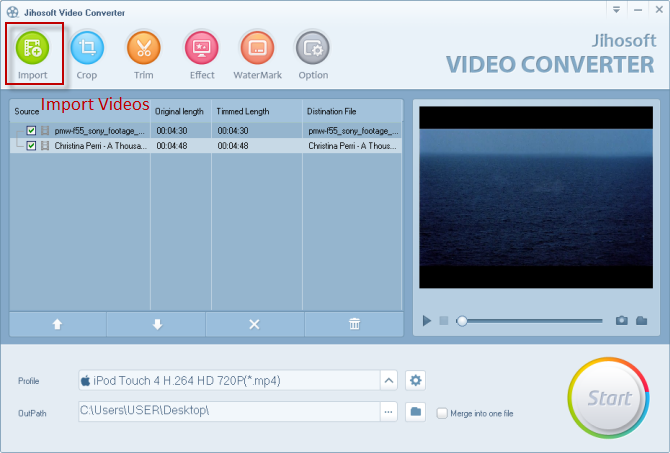Open snapshot folder beside camera icon
Viewport: 670px width, 453px height.
pyautogui.click(x=641, y=320)
